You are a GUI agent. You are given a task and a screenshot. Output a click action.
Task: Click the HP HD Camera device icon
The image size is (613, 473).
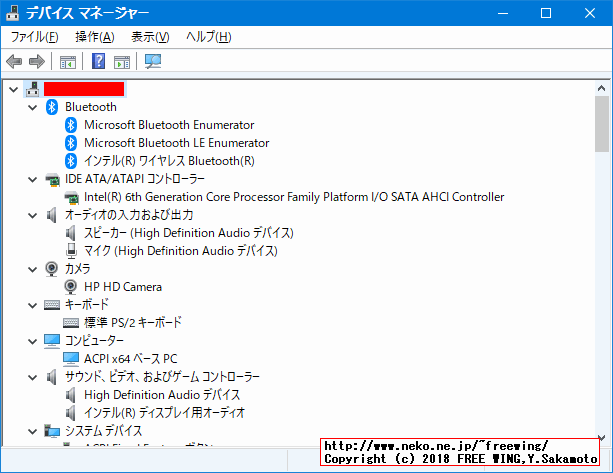(71, 287)
